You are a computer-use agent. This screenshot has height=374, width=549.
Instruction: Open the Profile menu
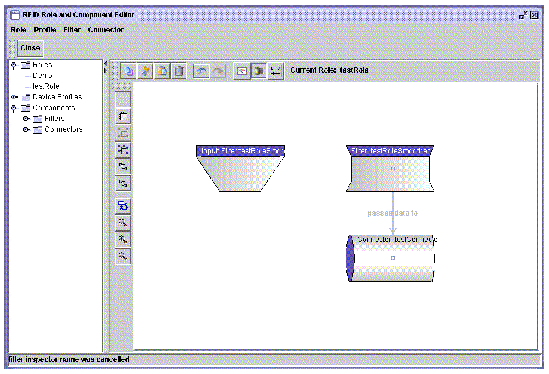coord(45,30)
